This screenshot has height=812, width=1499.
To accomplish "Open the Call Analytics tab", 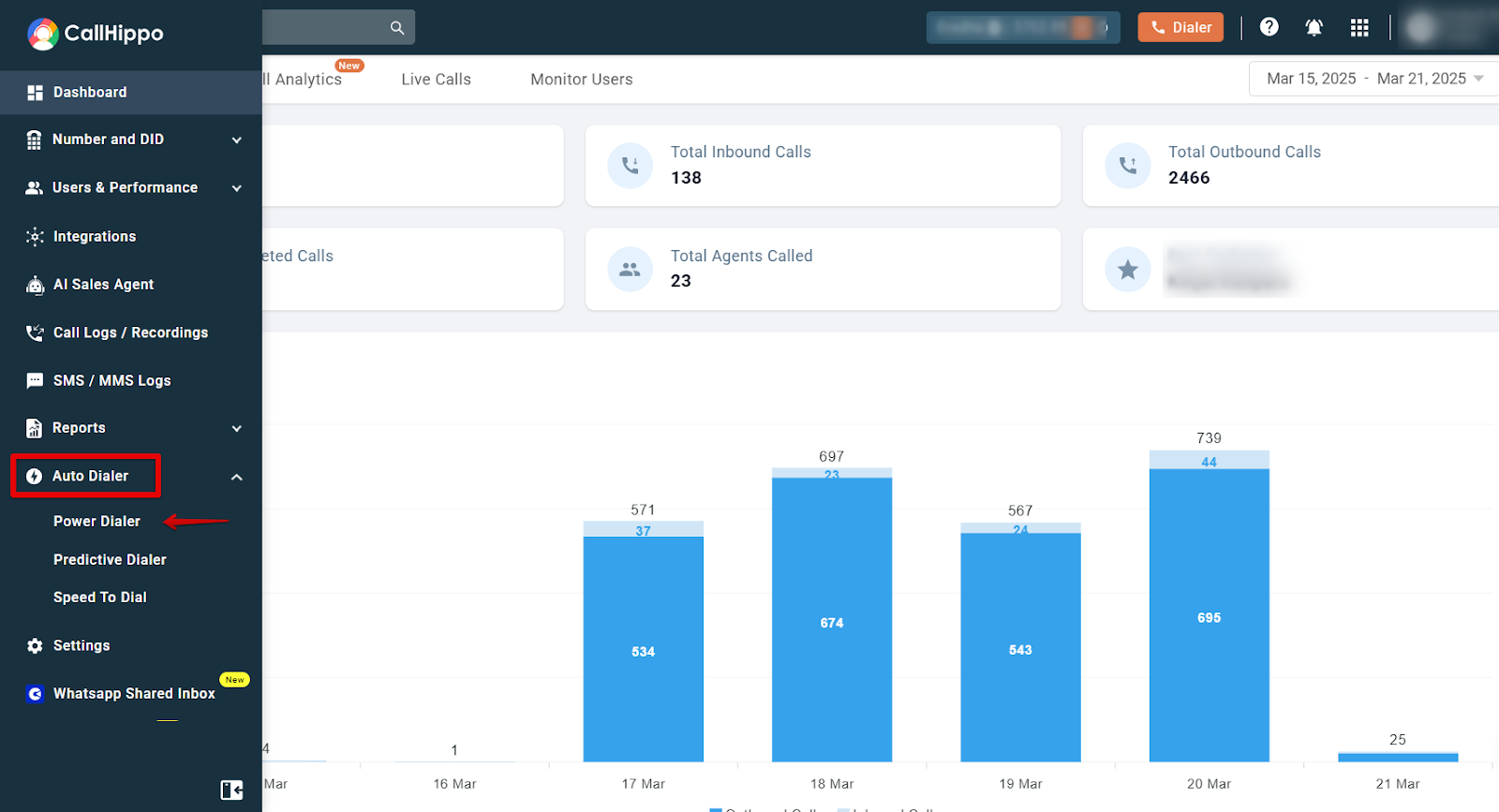I will pos(303,80).
